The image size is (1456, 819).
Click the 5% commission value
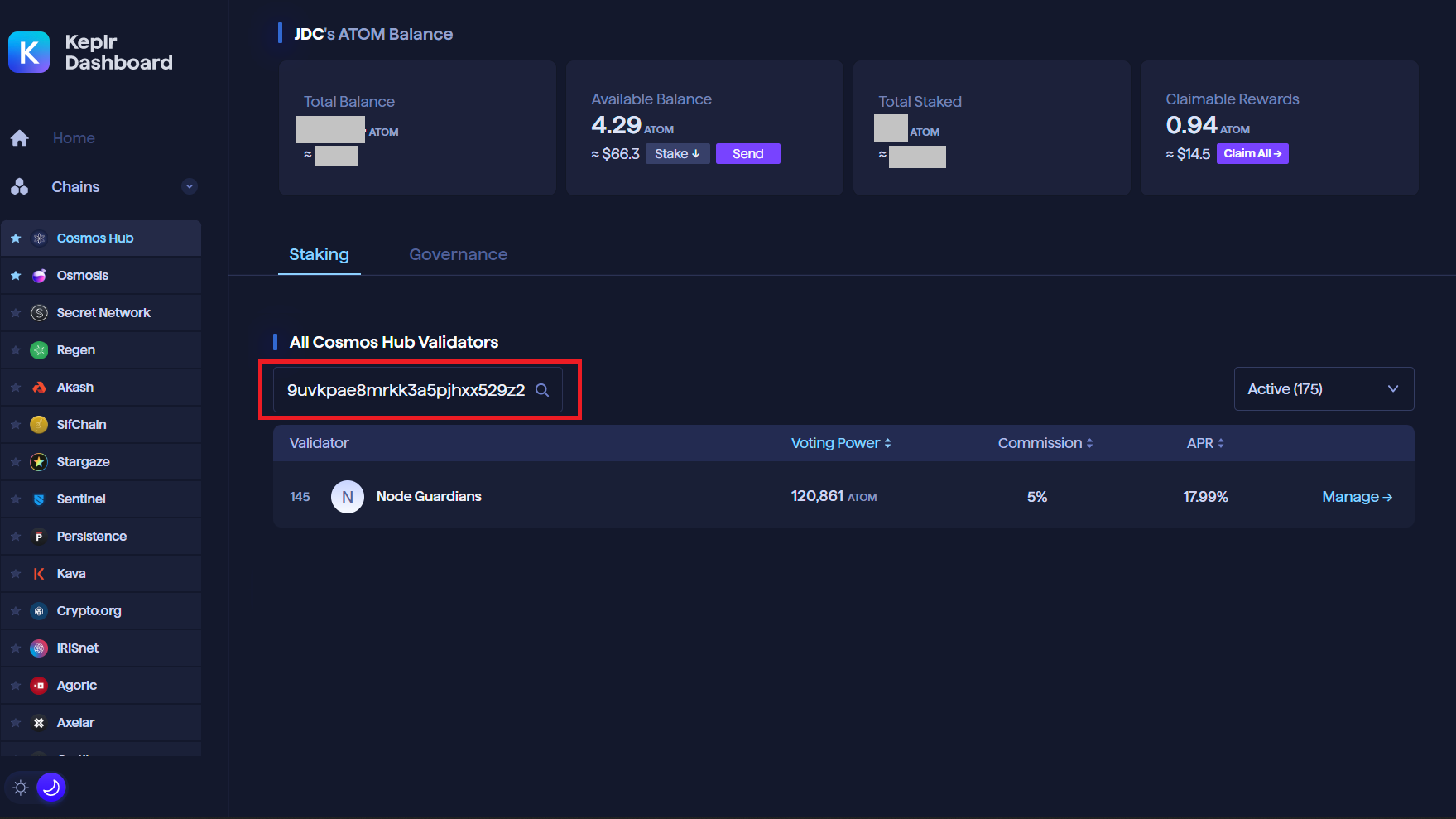coord(1037,497)
